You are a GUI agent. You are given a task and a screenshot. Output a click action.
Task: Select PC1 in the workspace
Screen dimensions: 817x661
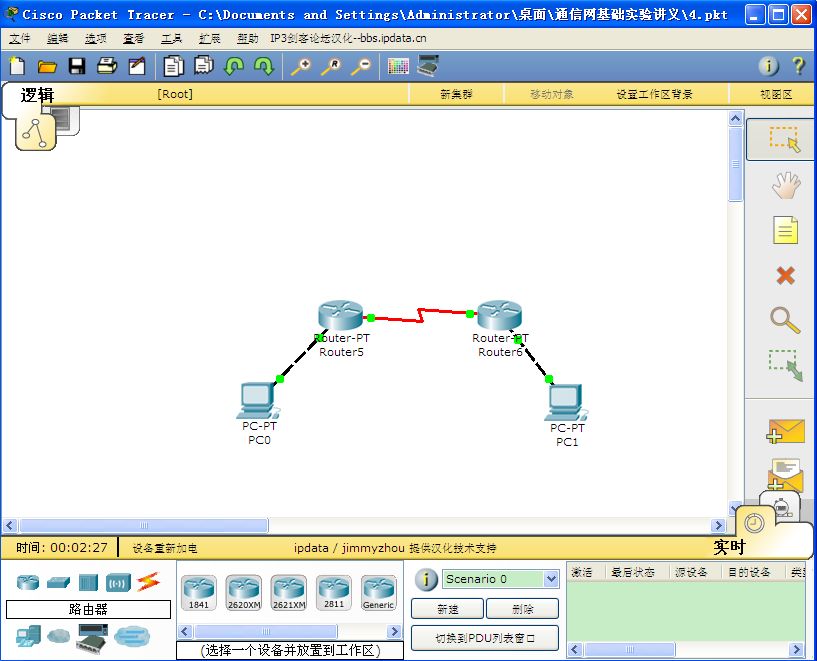[x=566, y=402]
